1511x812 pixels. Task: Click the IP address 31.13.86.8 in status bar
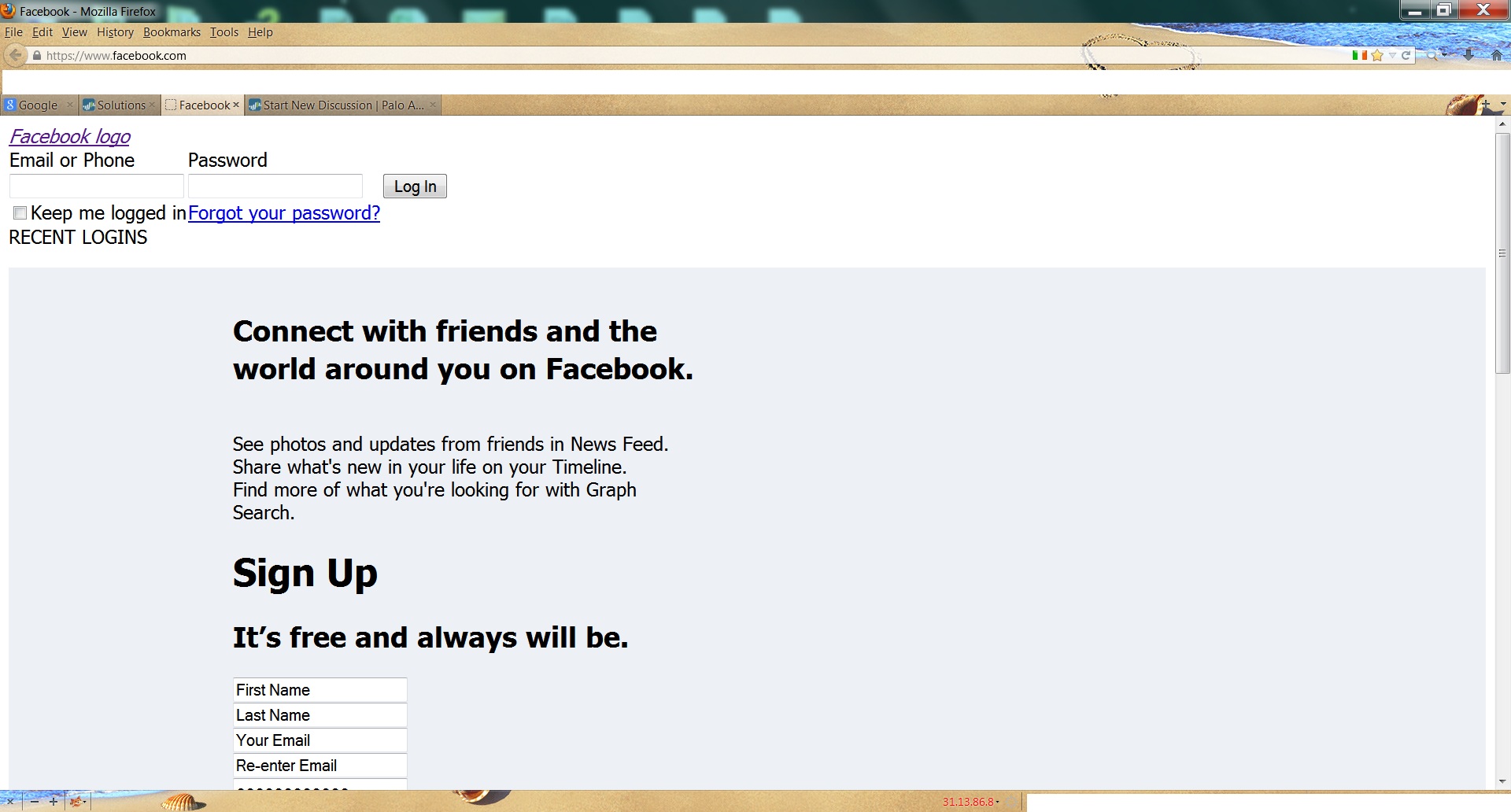coord(969,802)
